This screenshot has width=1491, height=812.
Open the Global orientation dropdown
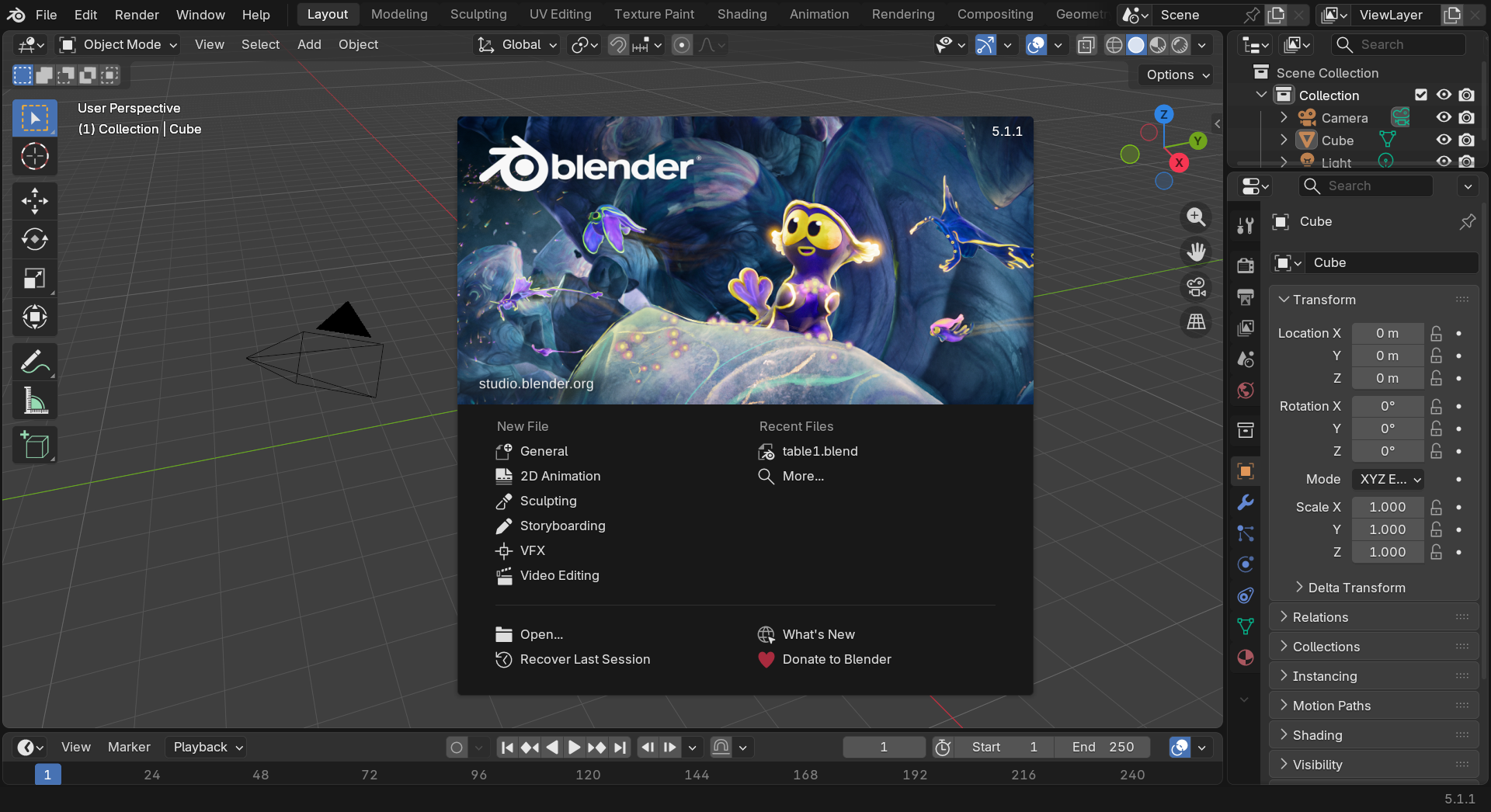pyautogui.click(x=517, y=45)
